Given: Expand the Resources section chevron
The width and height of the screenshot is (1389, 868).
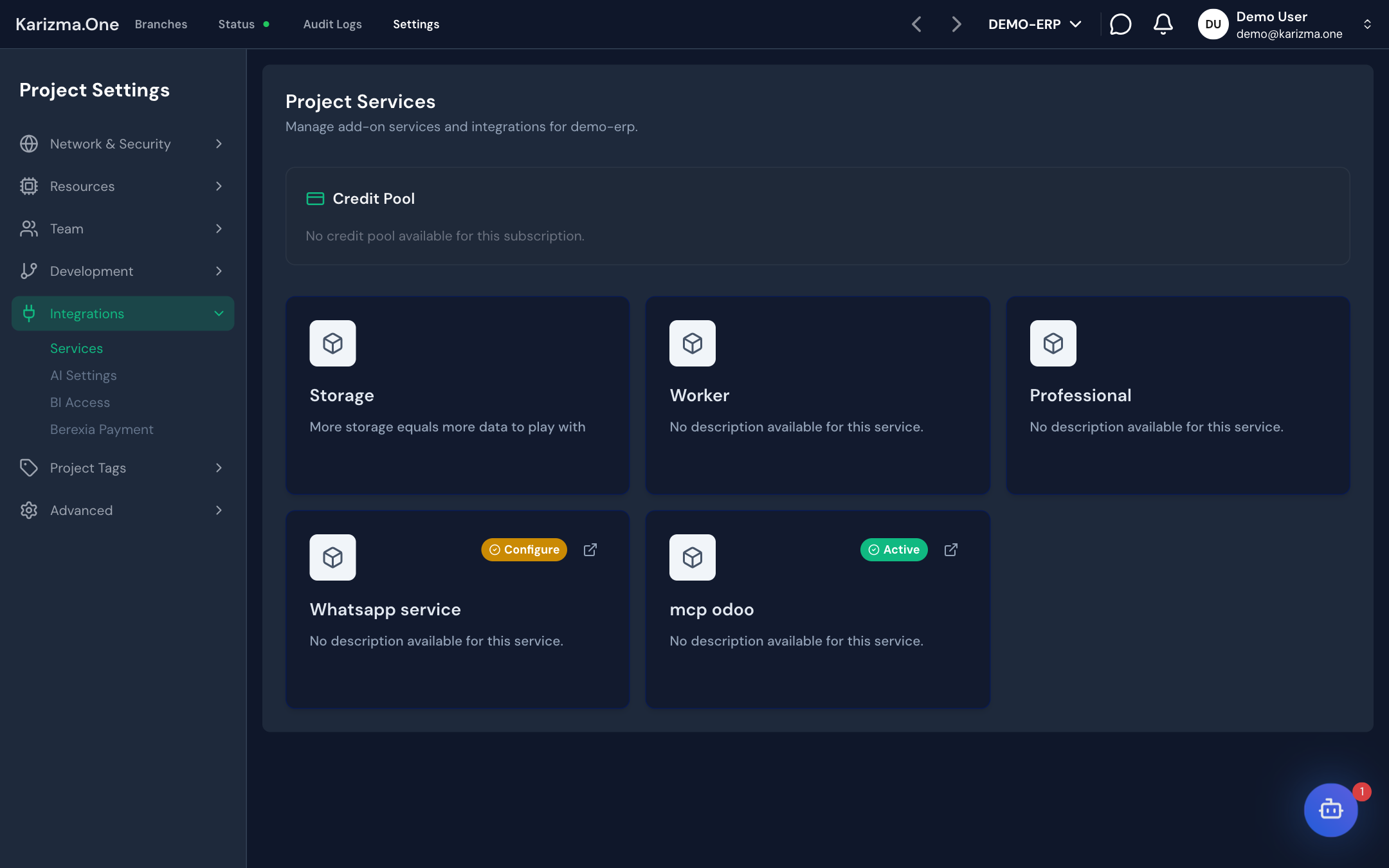Looking at the screenshot, I should click(219, 186).
